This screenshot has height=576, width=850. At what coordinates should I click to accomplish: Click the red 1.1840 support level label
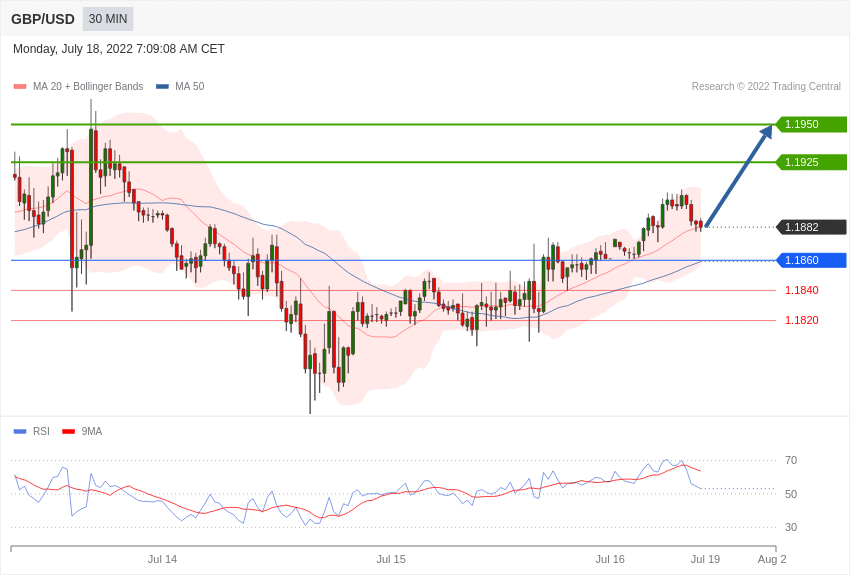801,290
